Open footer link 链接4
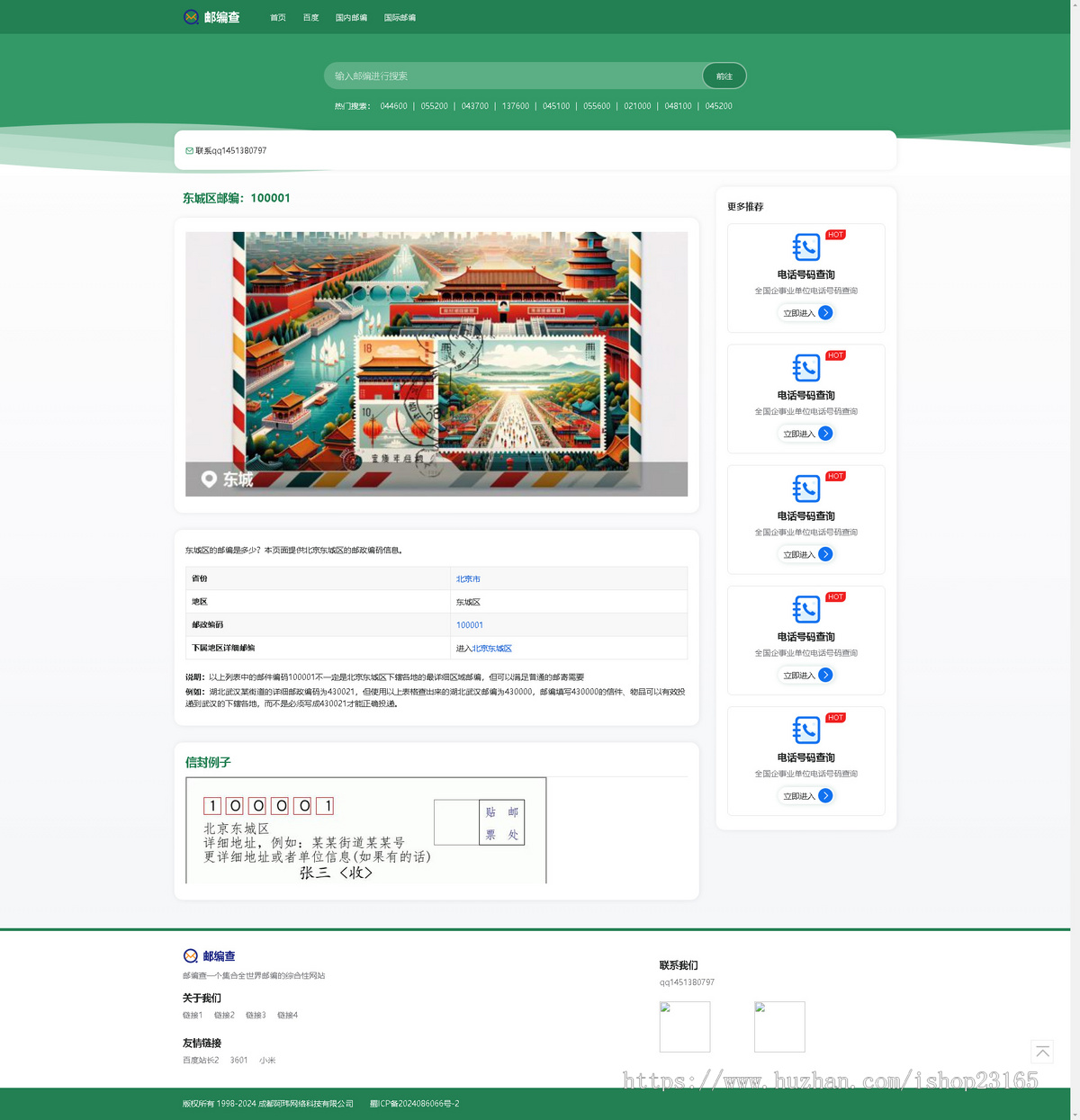The height and width of the screenshot is (1120, 1080). 287,1016
